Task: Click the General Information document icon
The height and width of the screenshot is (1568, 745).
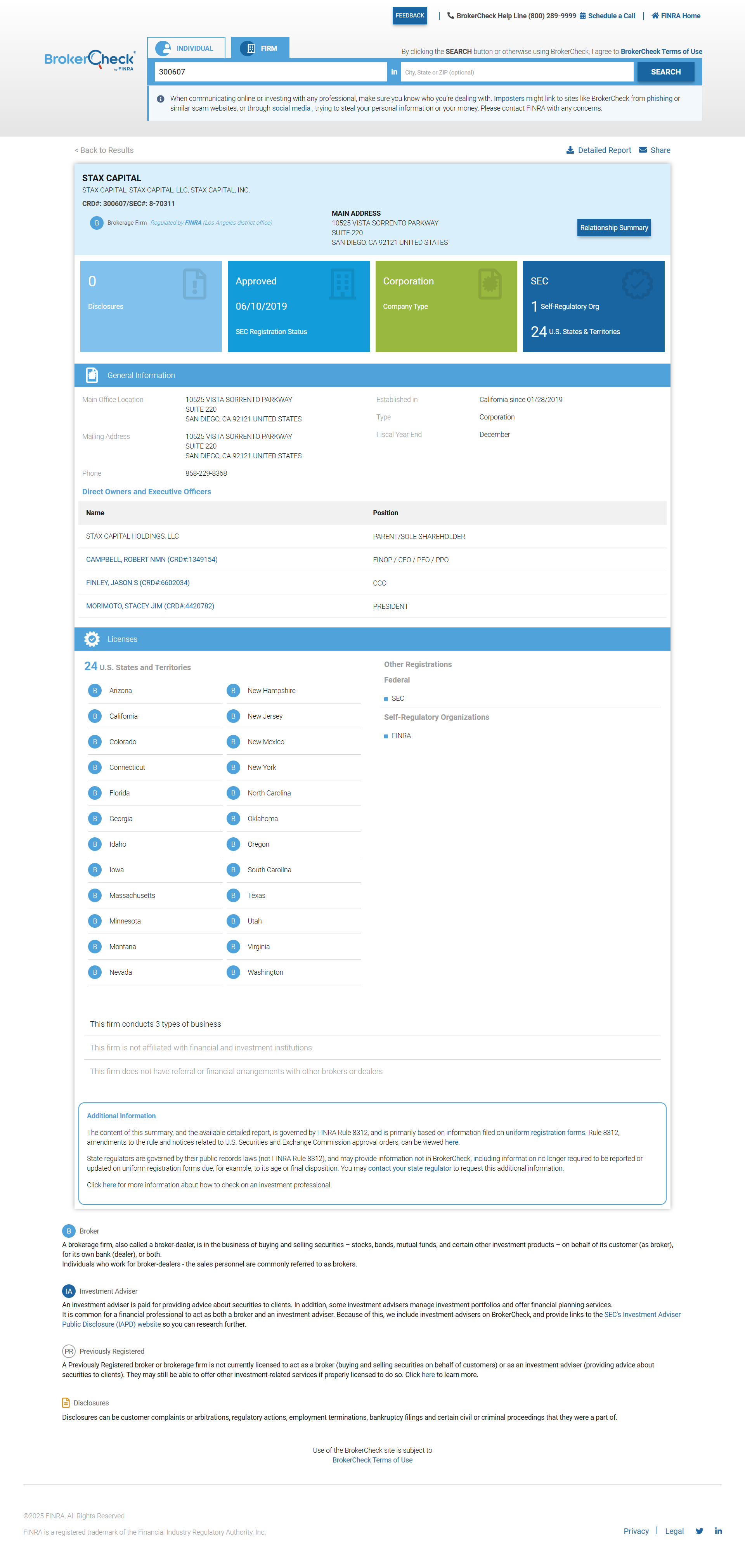Action: point(92,375)
